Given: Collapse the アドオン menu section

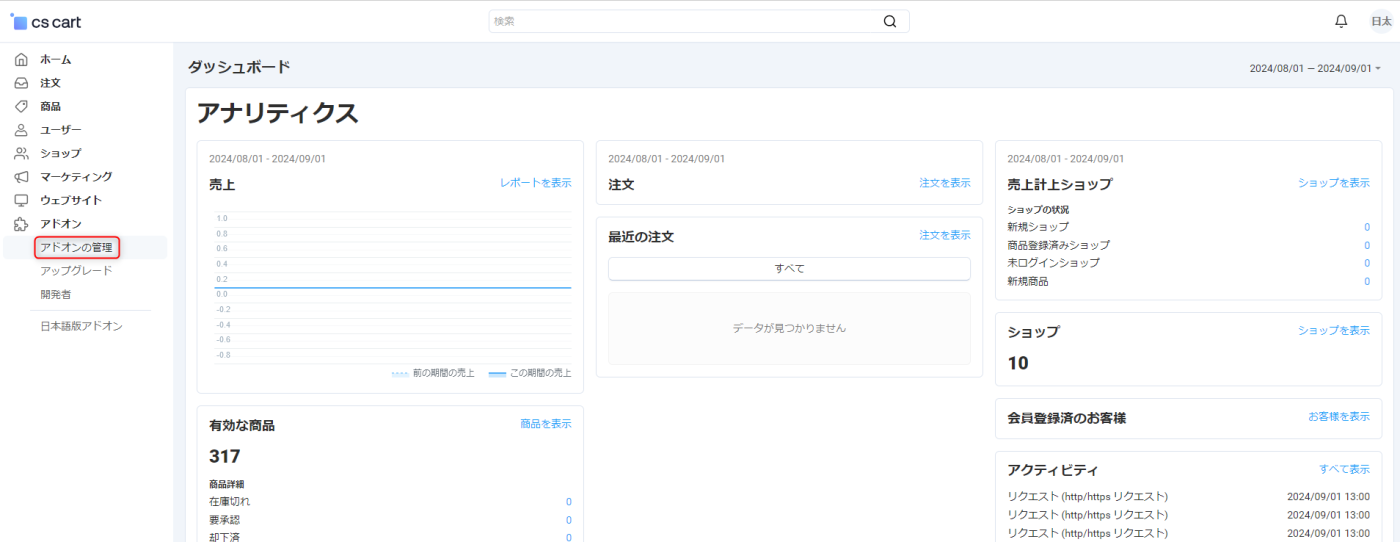Looking at the screenshot, I should 61,224.
